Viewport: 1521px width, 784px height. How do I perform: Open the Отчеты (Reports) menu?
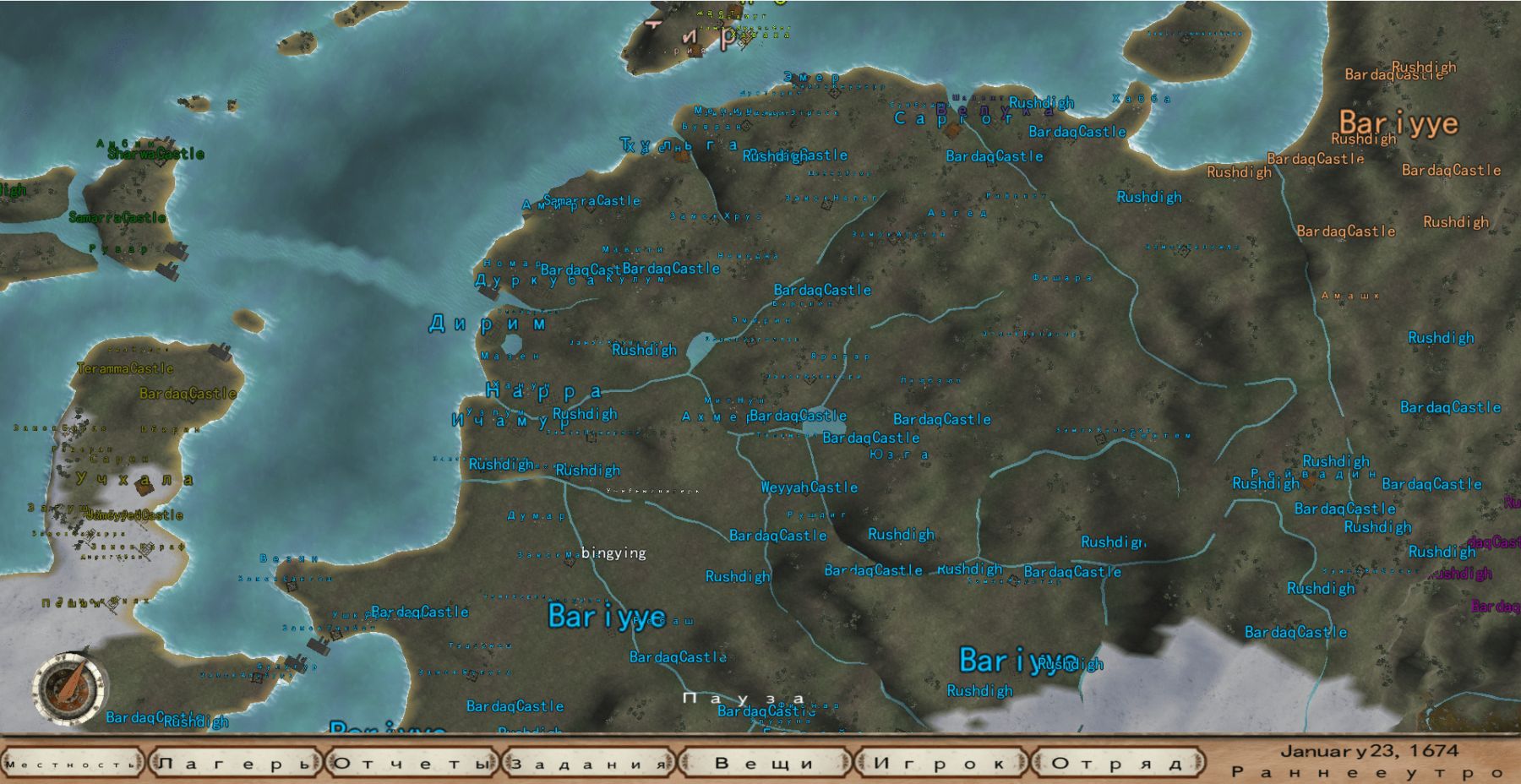pos(412,764)
